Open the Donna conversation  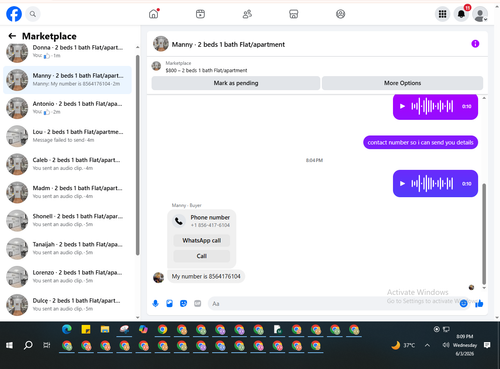click(67, 52)
